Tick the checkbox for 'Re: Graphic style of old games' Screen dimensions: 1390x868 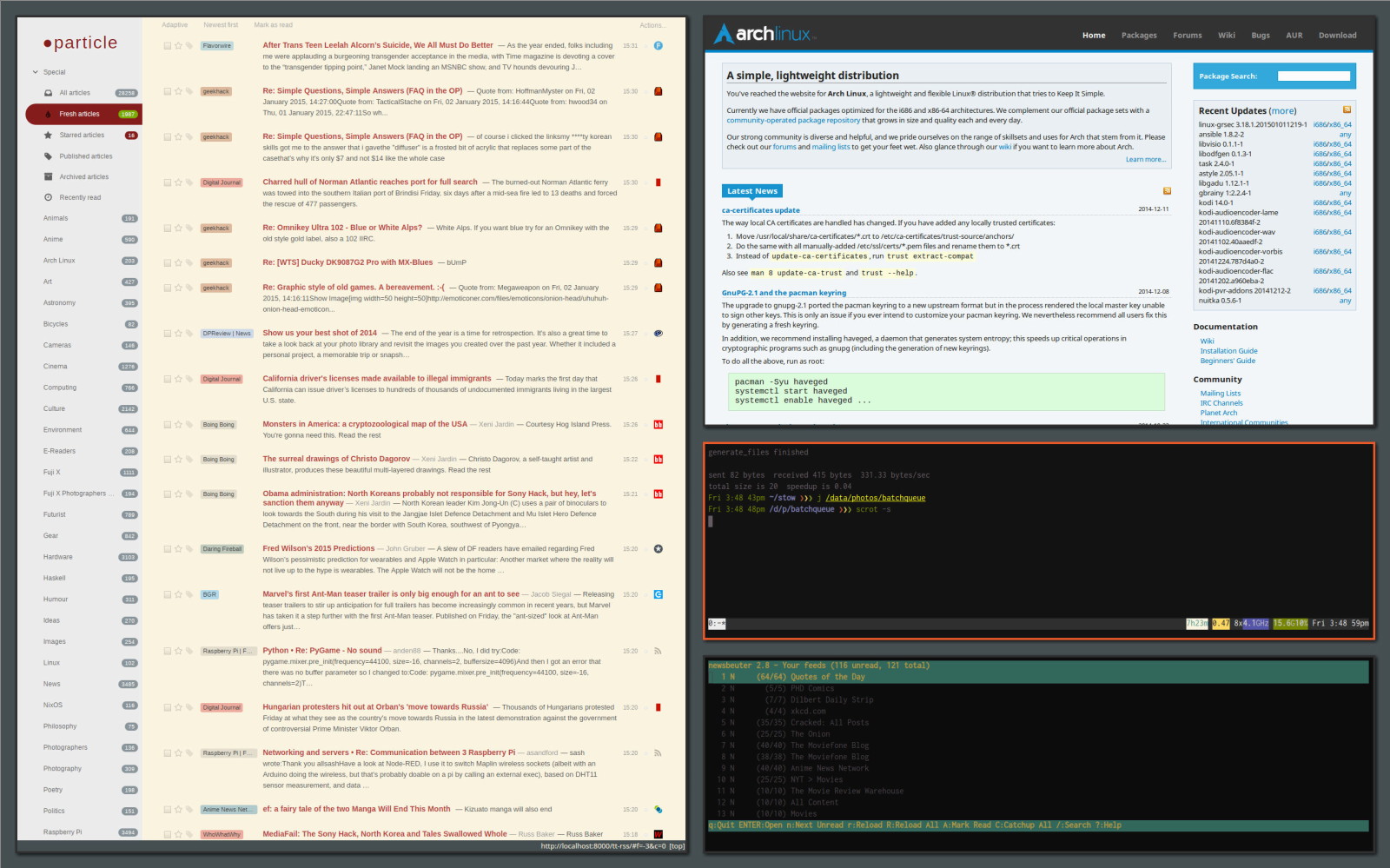(x=168, y=288)
